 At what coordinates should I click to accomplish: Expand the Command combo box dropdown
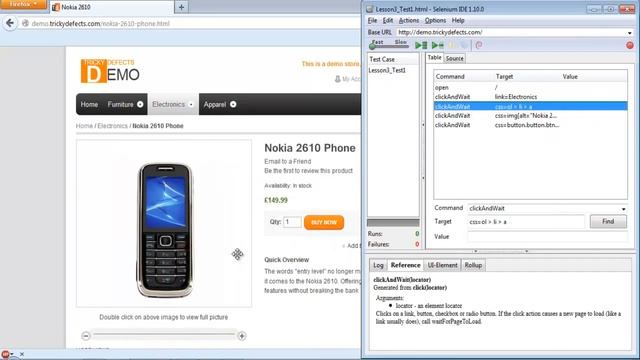click(623, 209)
